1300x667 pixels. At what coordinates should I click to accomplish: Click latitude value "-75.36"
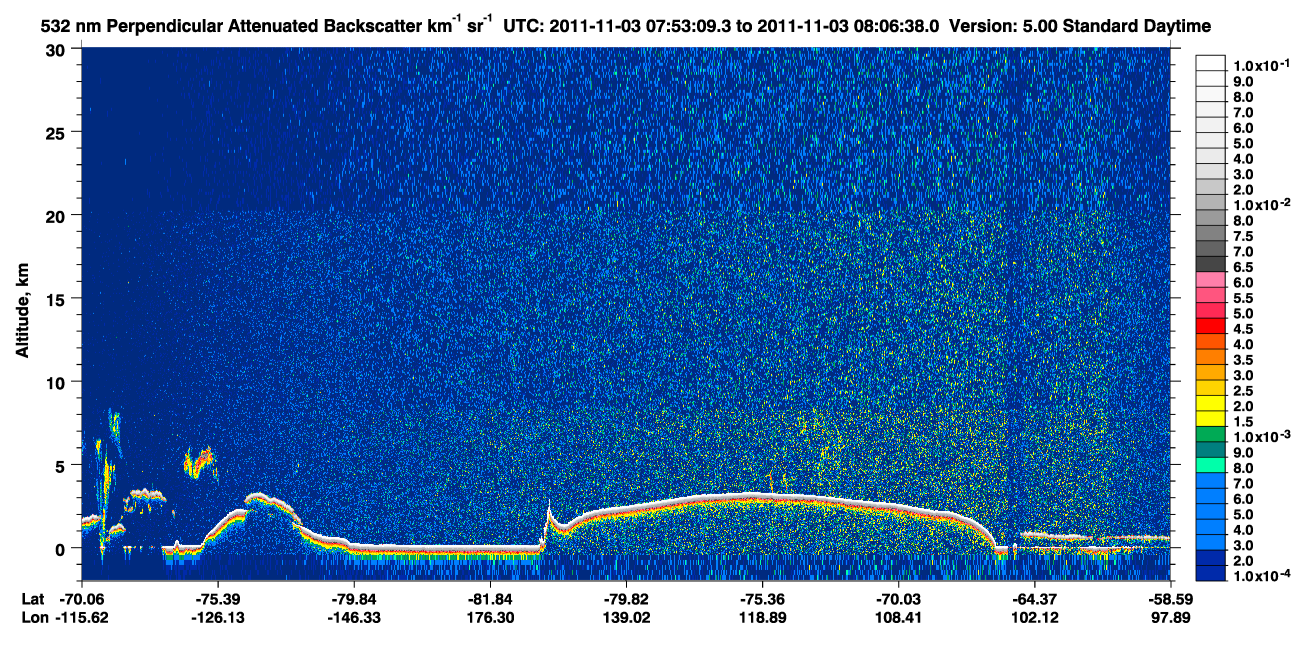763,599
